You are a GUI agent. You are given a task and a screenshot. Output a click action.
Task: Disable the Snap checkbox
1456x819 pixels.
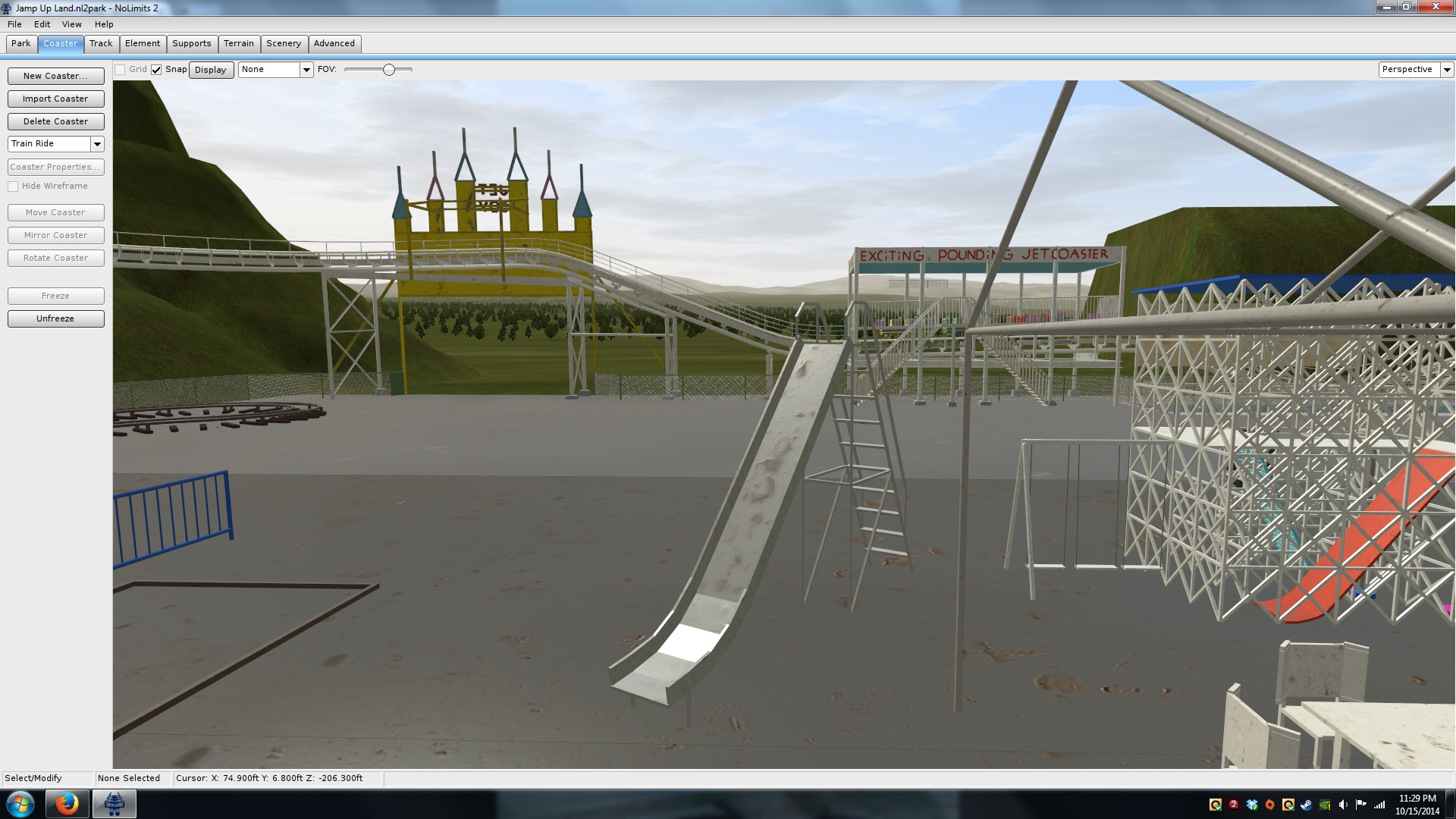[156, 70]
